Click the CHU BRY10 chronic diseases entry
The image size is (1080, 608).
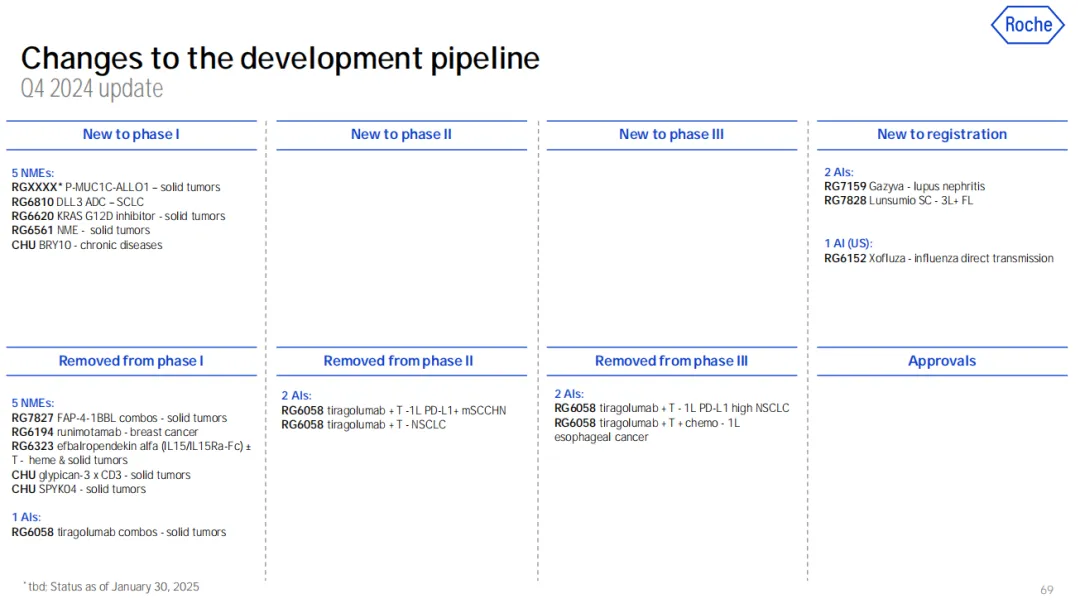(x=87, y=245)
